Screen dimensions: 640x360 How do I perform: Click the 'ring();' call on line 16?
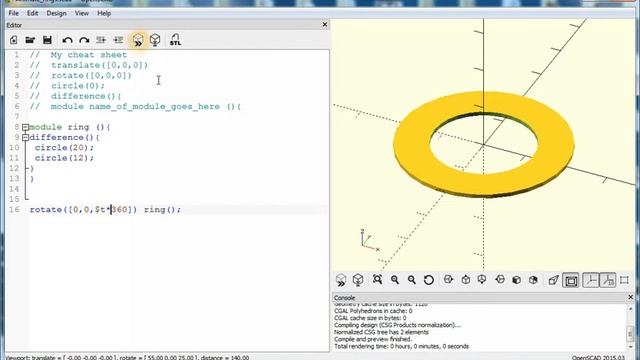coord(162,209)
